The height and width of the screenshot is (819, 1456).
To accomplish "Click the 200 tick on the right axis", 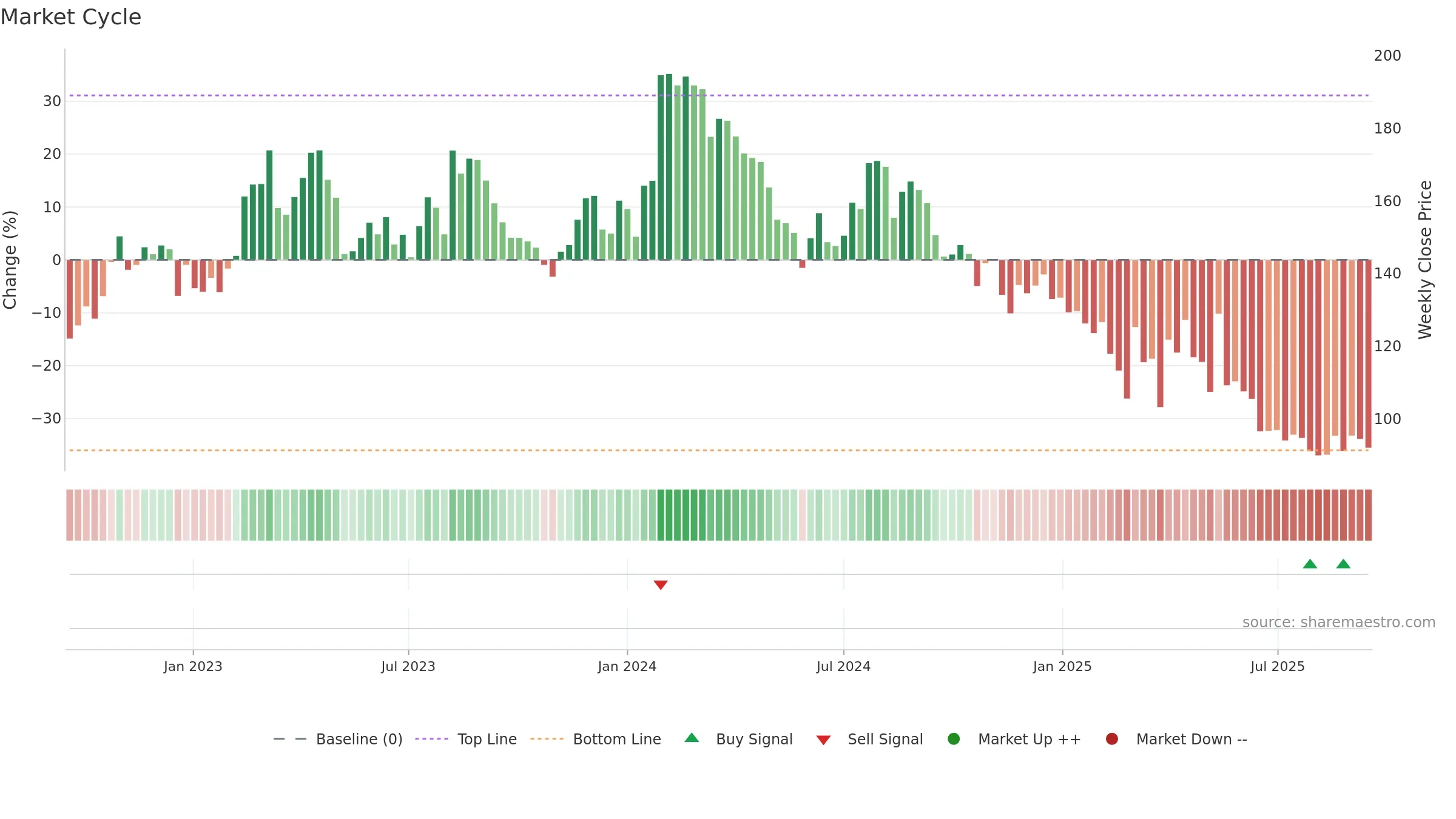I will pyautogui.click(x=1387, y=56).
